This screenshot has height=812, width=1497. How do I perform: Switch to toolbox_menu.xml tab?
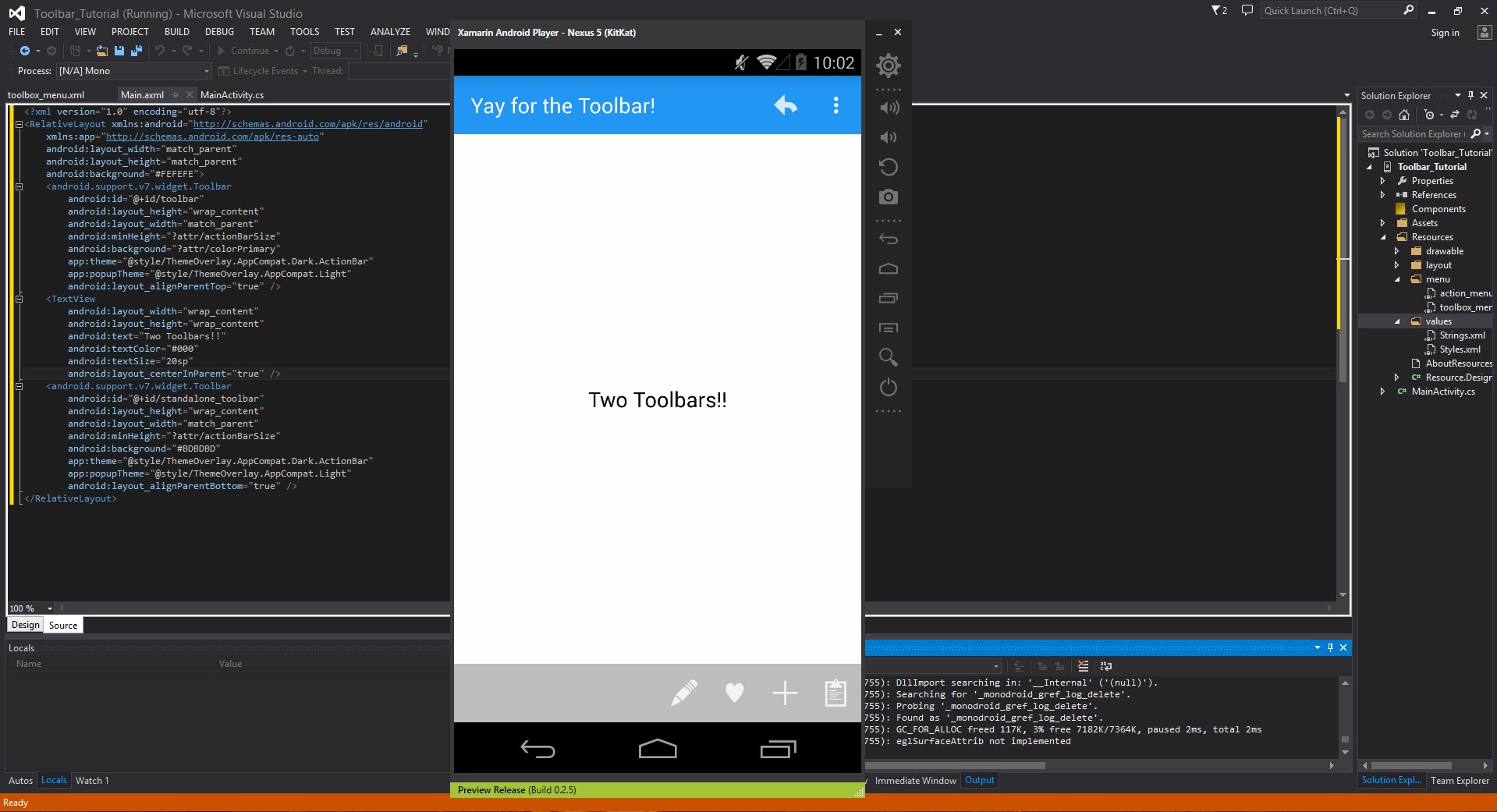point(46,95)
